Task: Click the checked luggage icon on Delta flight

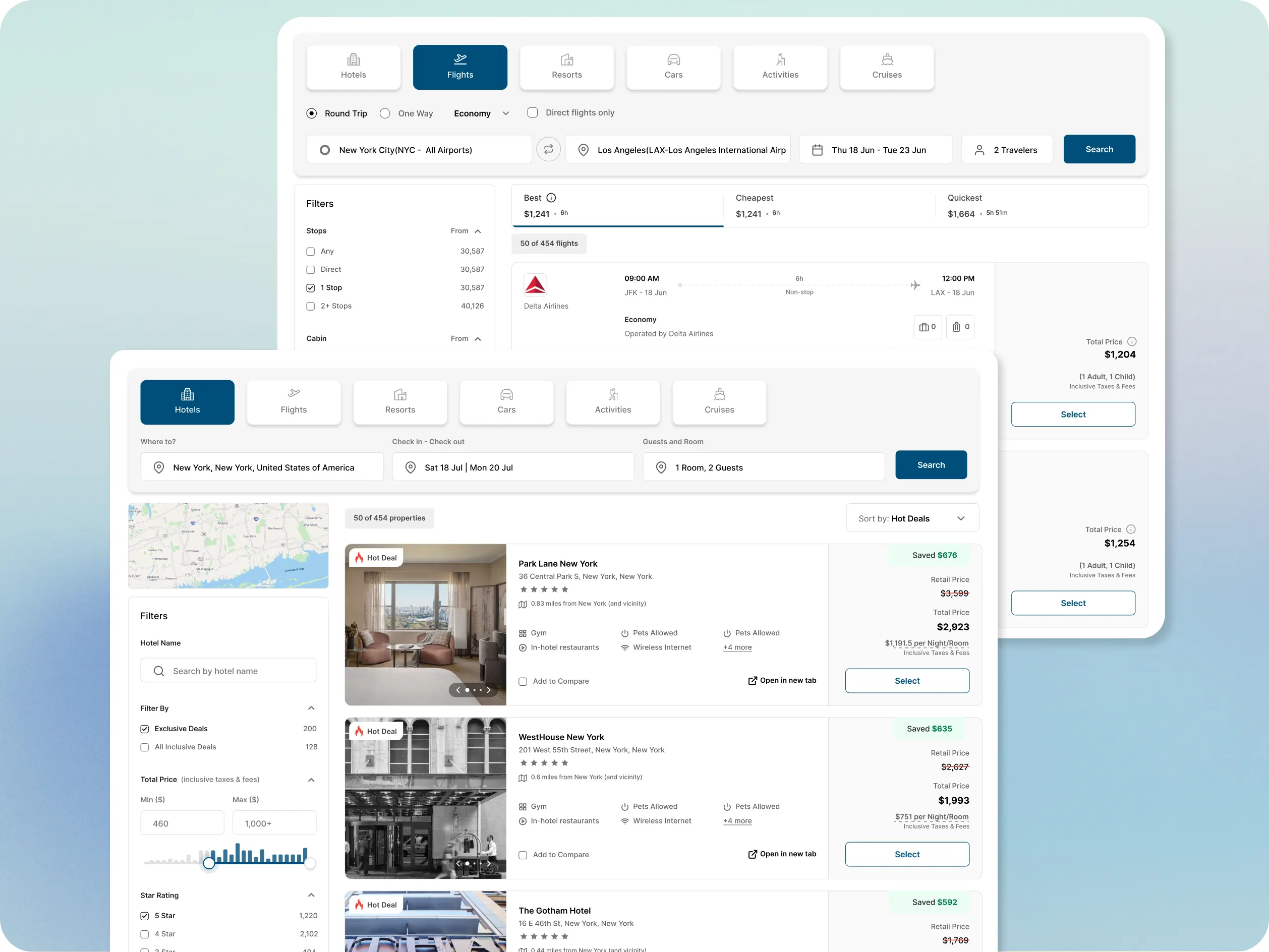Action: (956, 327)
